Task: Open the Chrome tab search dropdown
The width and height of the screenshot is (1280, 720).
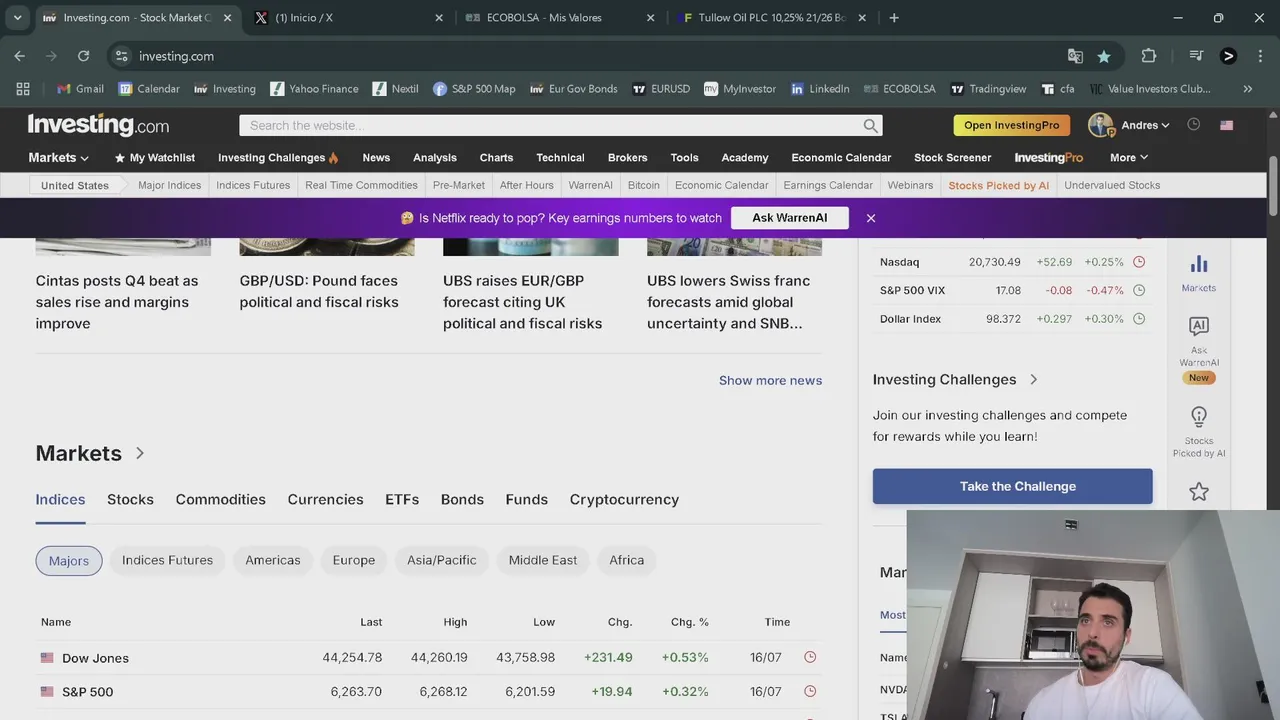Action: tap(17, 18)
